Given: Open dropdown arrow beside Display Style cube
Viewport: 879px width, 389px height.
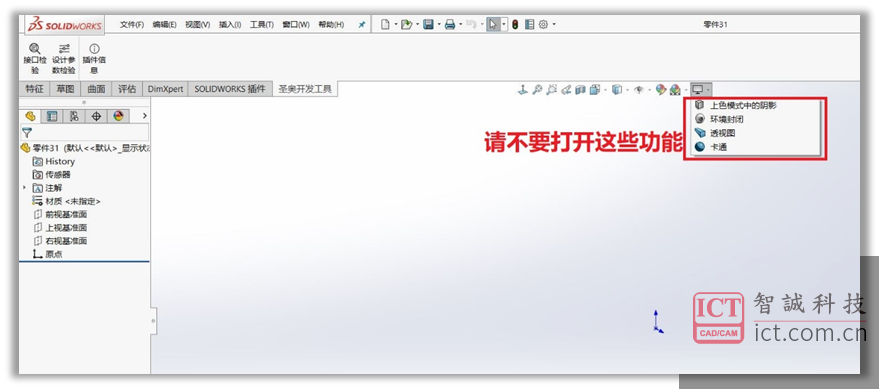Looking at the screenshot, I should pyautogui.click(x=627, y=89).
